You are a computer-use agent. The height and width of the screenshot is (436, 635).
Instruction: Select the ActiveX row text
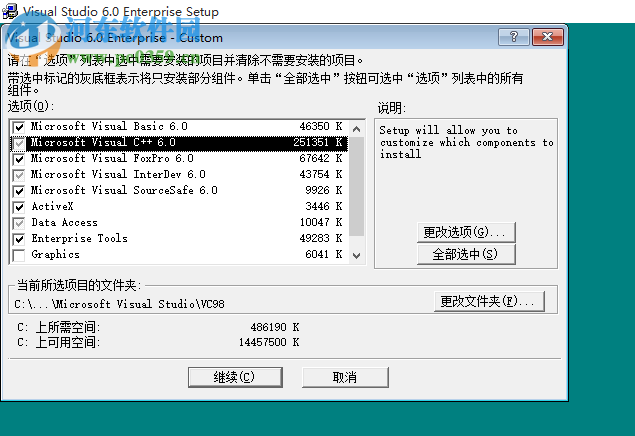tap(53, 206)
